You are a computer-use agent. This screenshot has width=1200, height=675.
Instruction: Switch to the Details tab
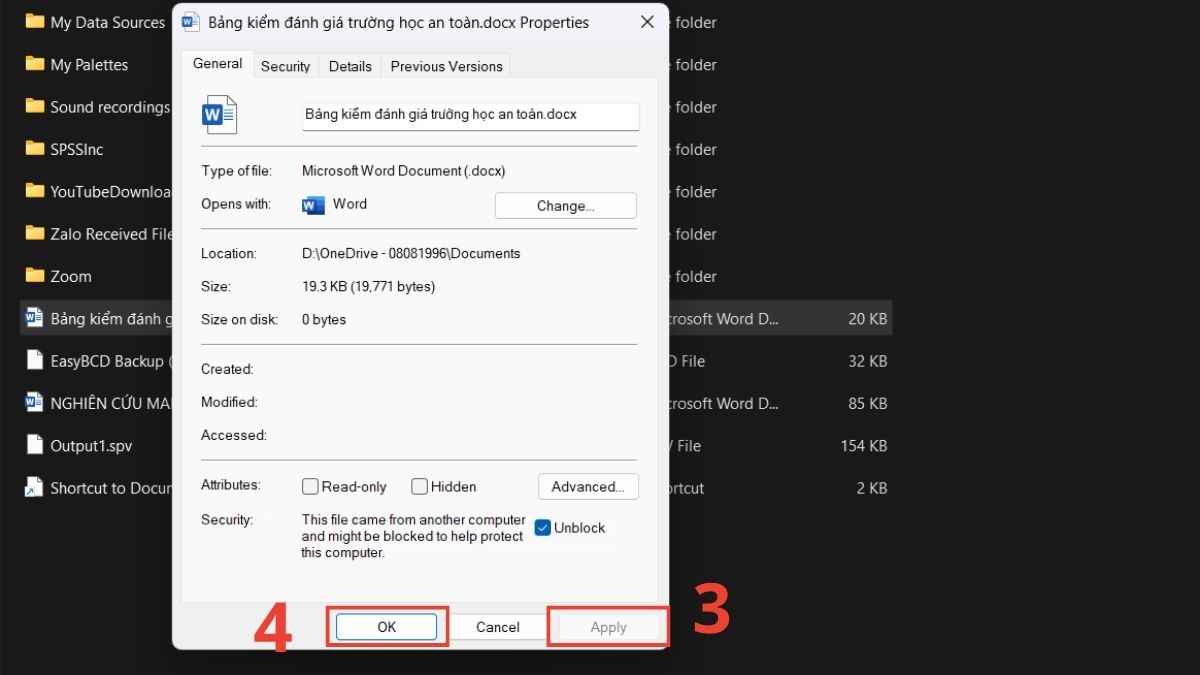349,66
